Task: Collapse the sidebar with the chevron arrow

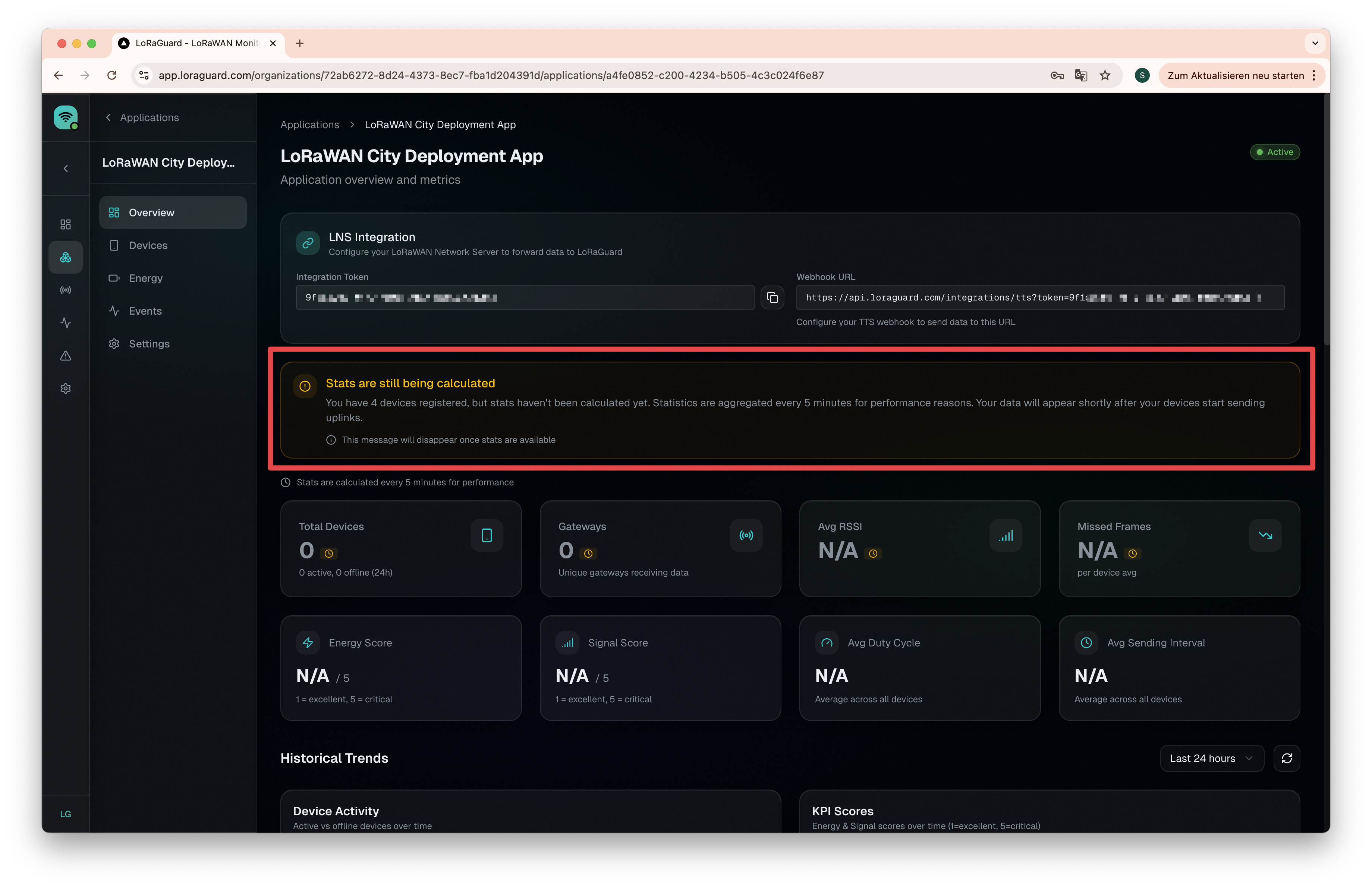Action: click(66, 168)
